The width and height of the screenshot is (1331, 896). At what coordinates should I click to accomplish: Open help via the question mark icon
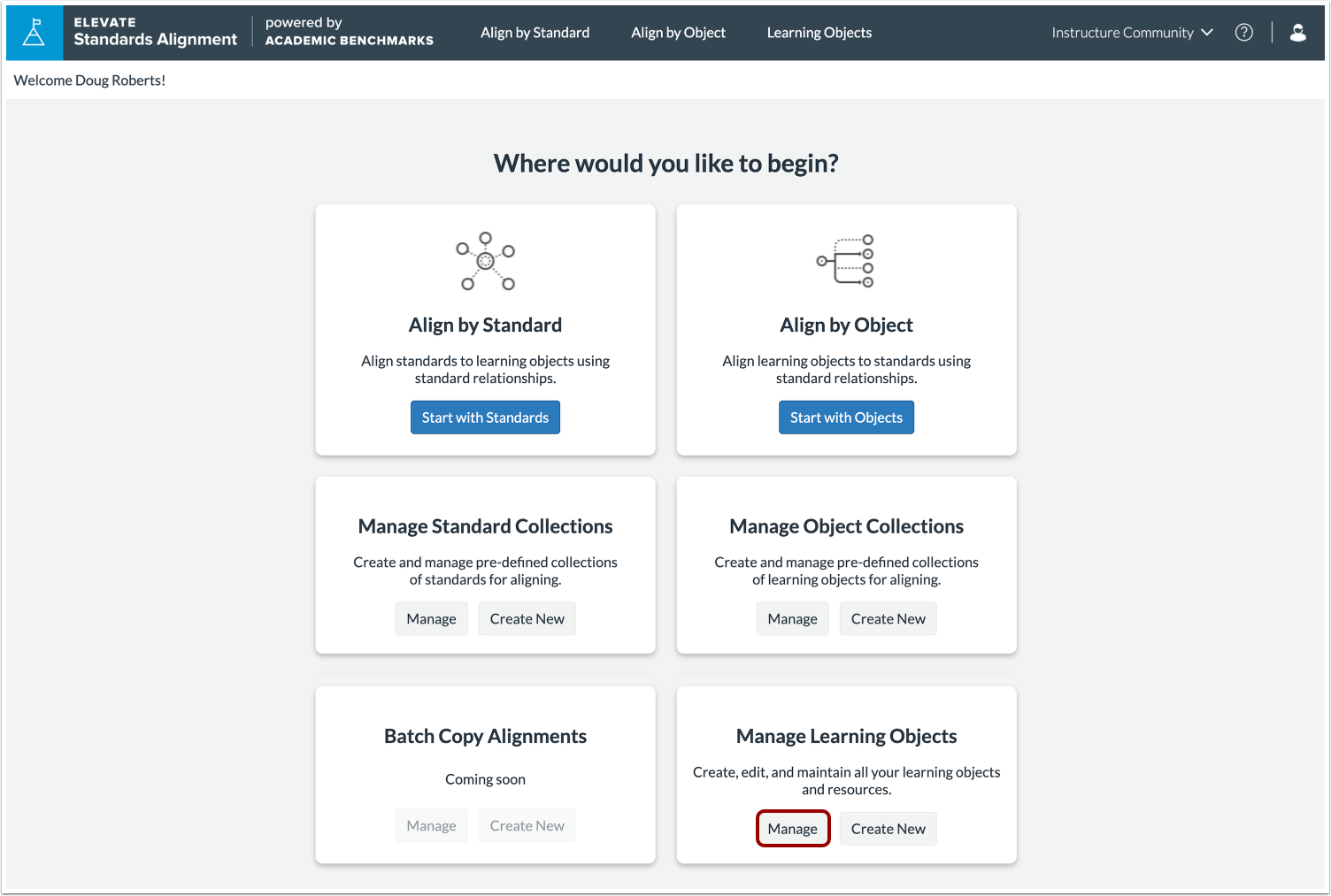[1243, 32]
